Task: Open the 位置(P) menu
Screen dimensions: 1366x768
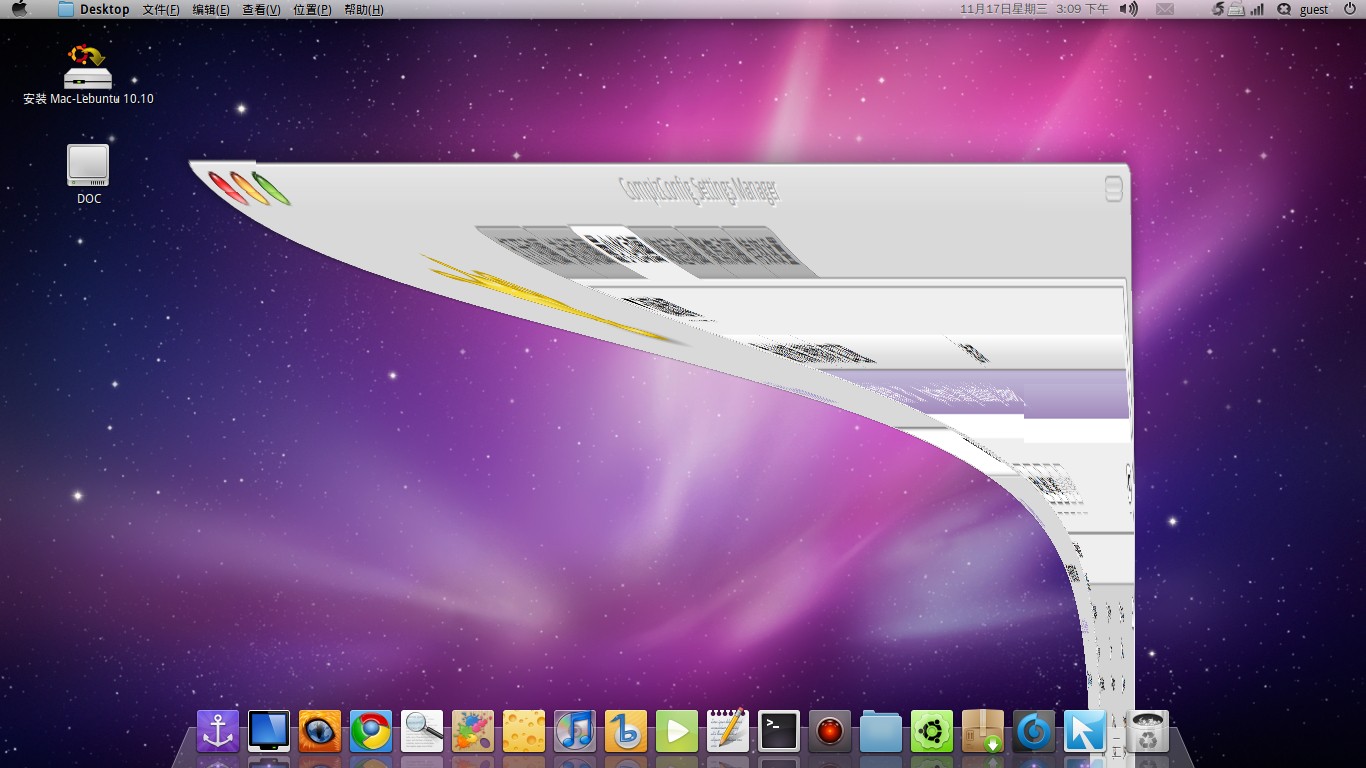Action: pyautogui.click(x=312, y=9)
